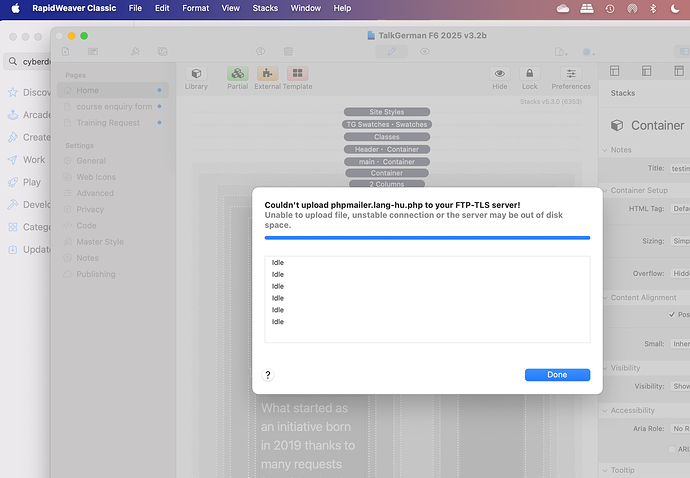Image resolution: width=690 pixels, height=478 pixels.
Task: Collapse the Accessibility section
Action: click(605, 411)
